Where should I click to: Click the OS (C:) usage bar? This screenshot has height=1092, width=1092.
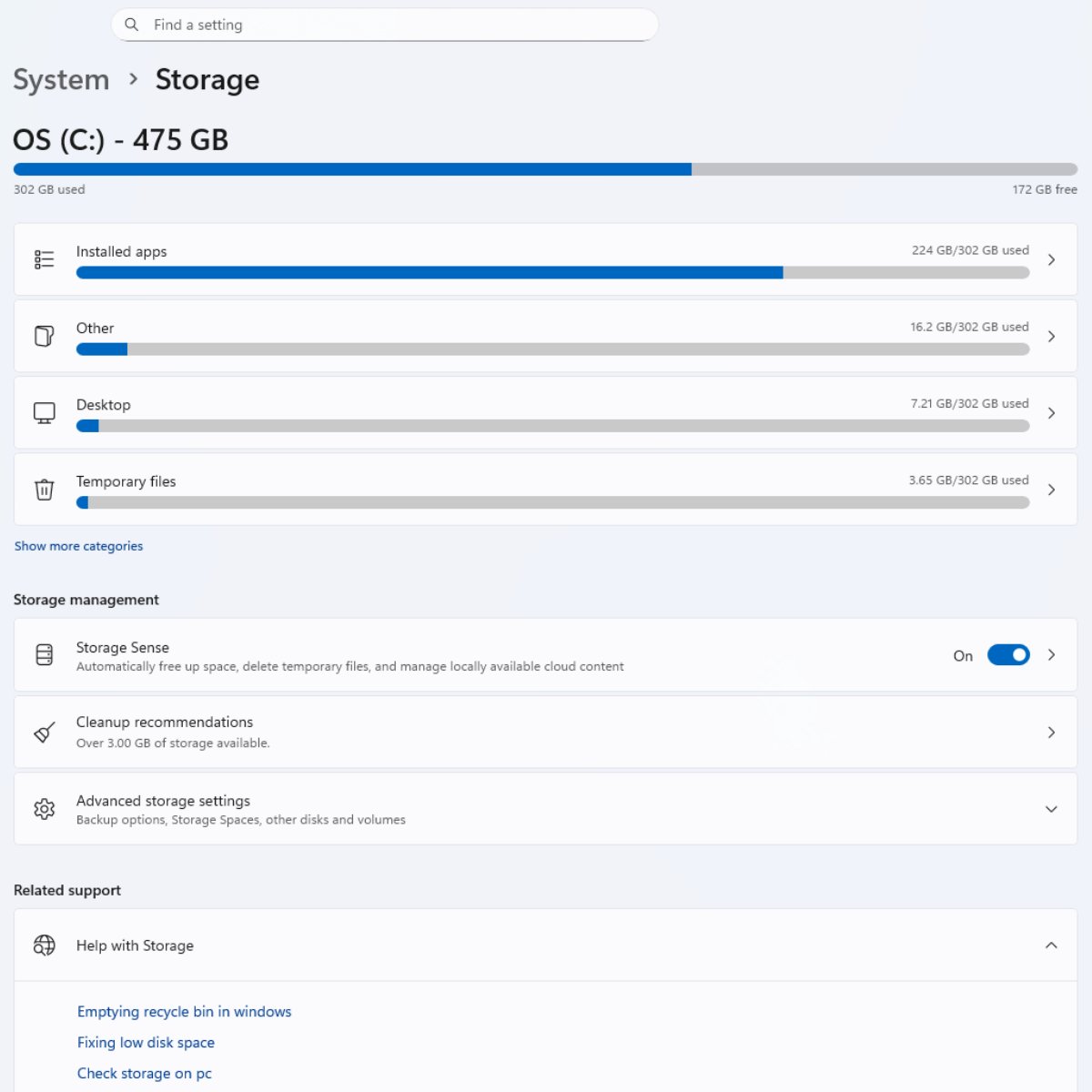tap(544, 169)
